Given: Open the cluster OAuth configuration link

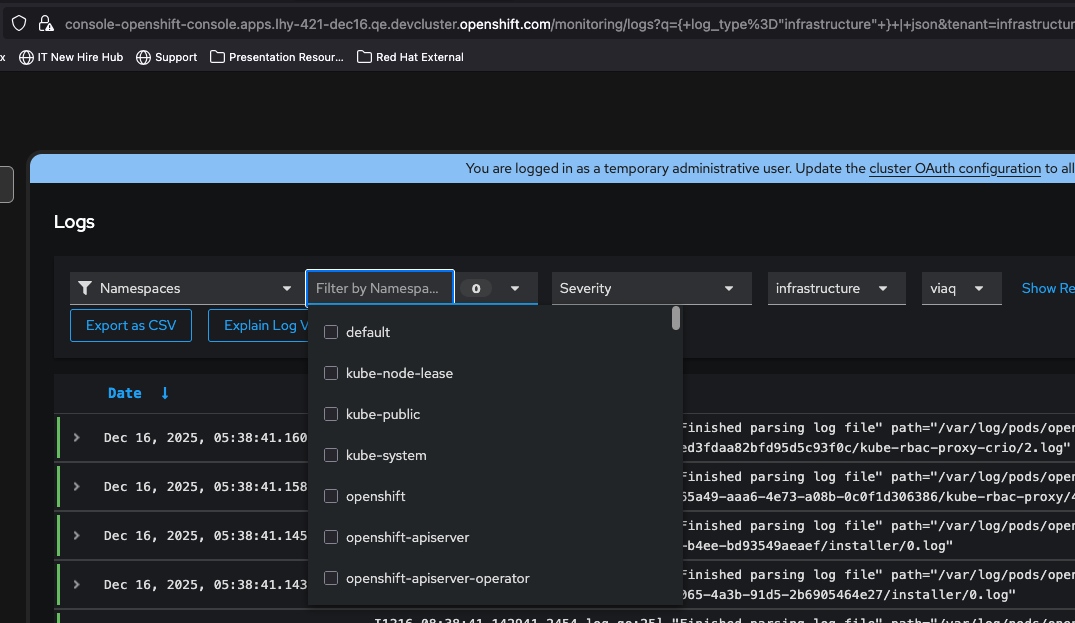Looking at the screenshot, I should coord(954,169).
